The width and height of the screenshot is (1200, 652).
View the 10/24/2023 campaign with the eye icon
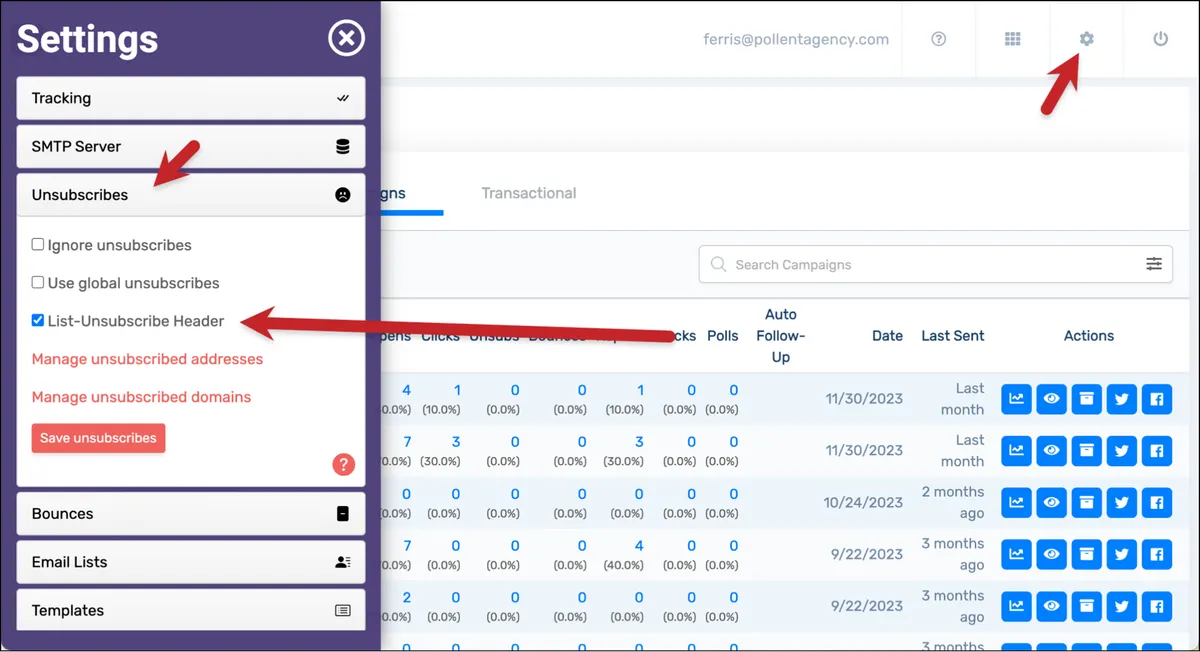(1052, 502)
